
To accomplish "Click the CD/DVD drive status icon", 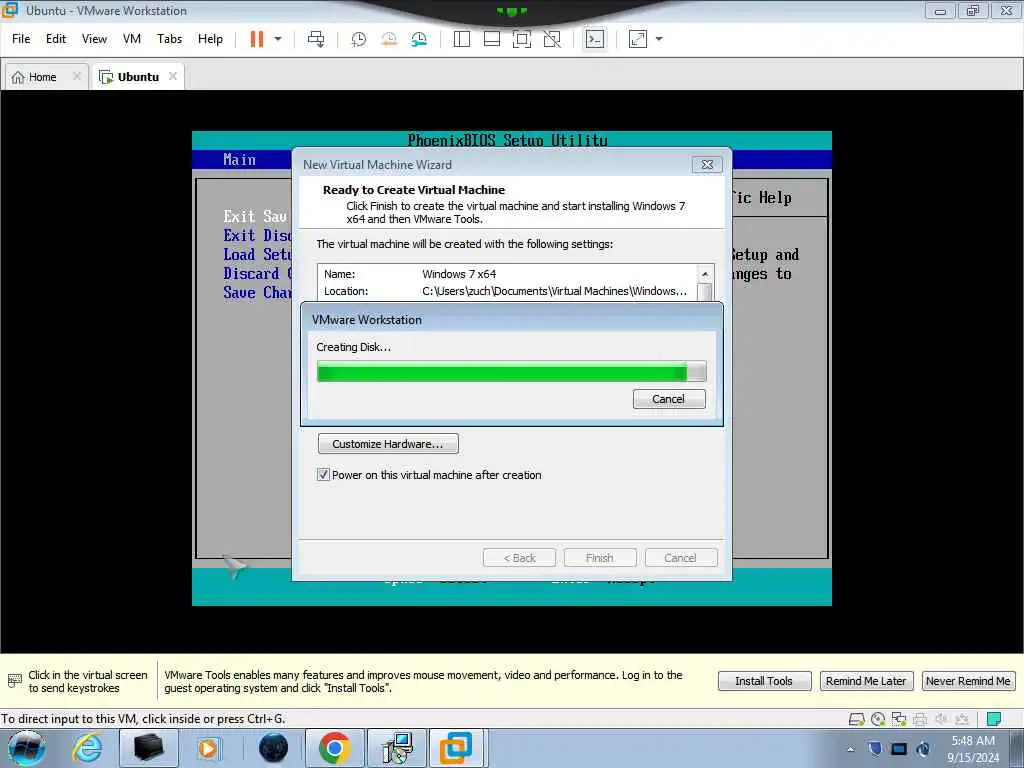I will [878, 719].
